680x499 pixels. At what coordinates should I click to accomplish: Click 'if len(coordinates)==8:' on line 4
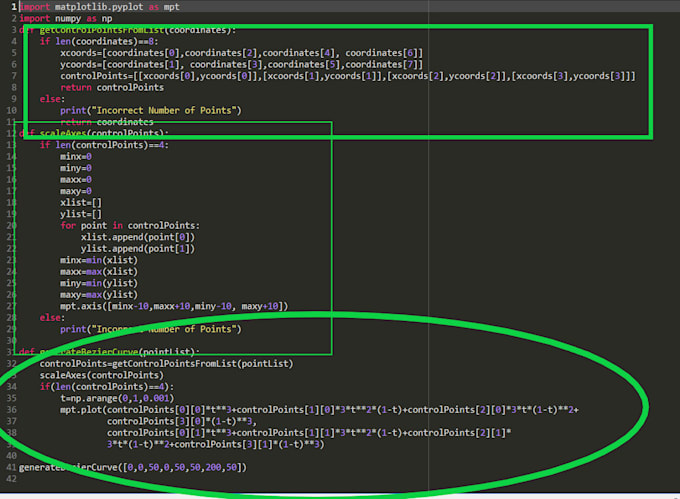(99, 42)
